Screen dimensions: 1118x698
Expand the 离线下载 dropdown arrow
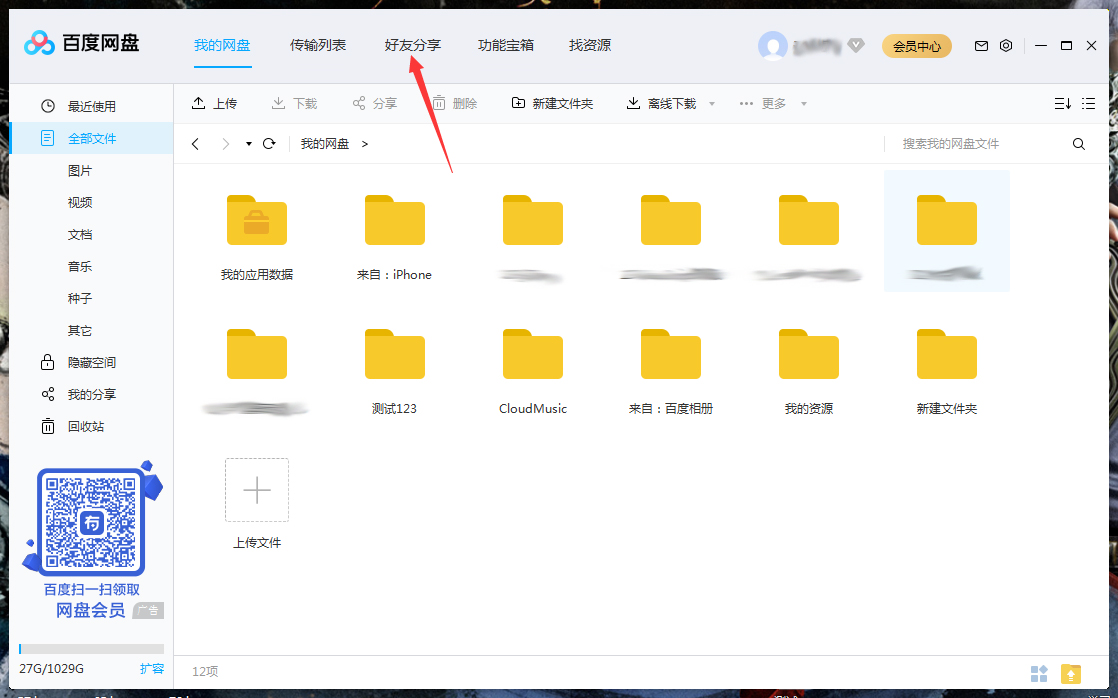[x=711, y=102]
